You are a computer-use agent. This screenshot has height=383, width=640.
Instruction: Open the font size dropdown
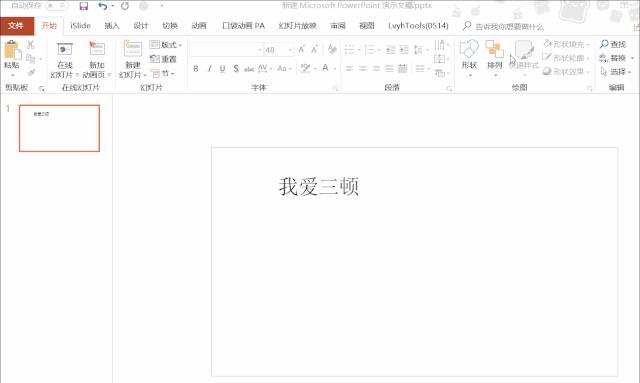click(290, 50)
